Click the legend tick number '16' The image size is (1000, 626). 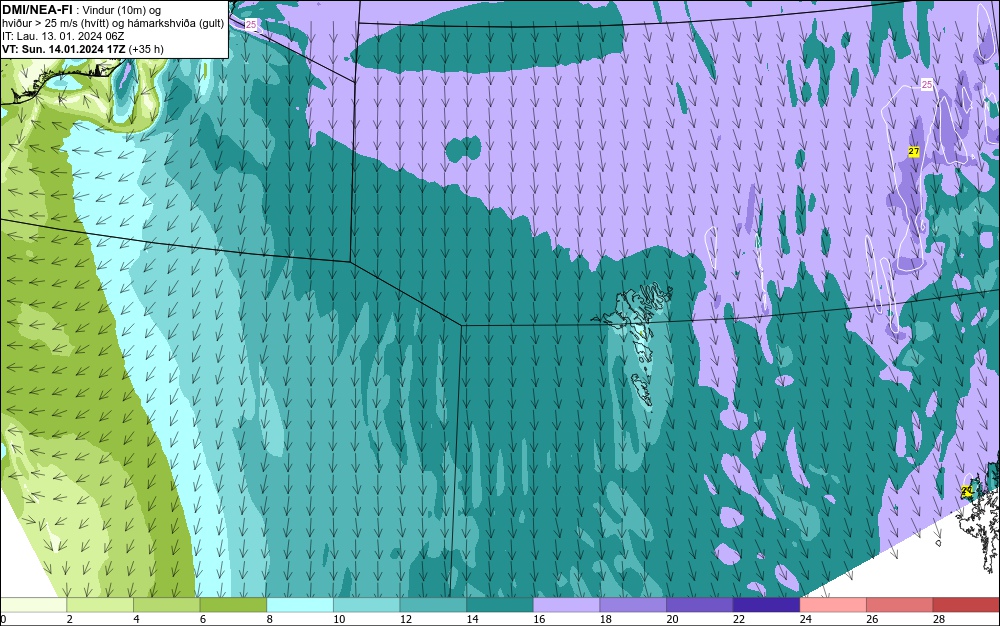(539, 619)
